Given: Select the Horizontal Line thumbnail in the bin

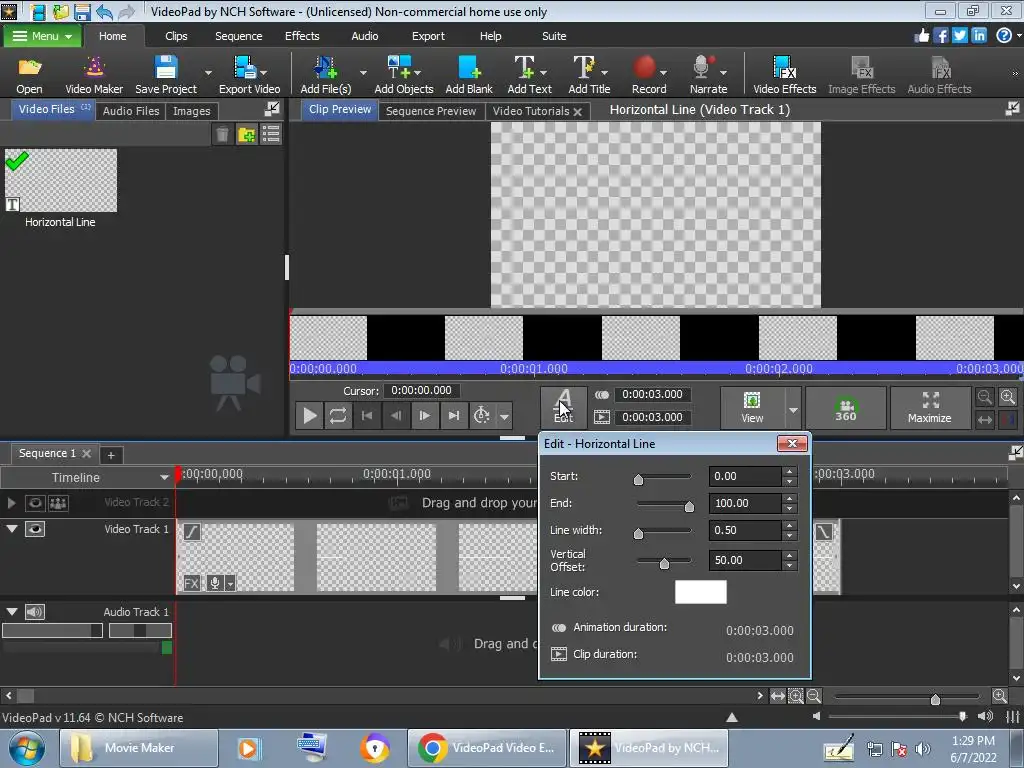Looking at the screenshot, I should click(61, 181).
